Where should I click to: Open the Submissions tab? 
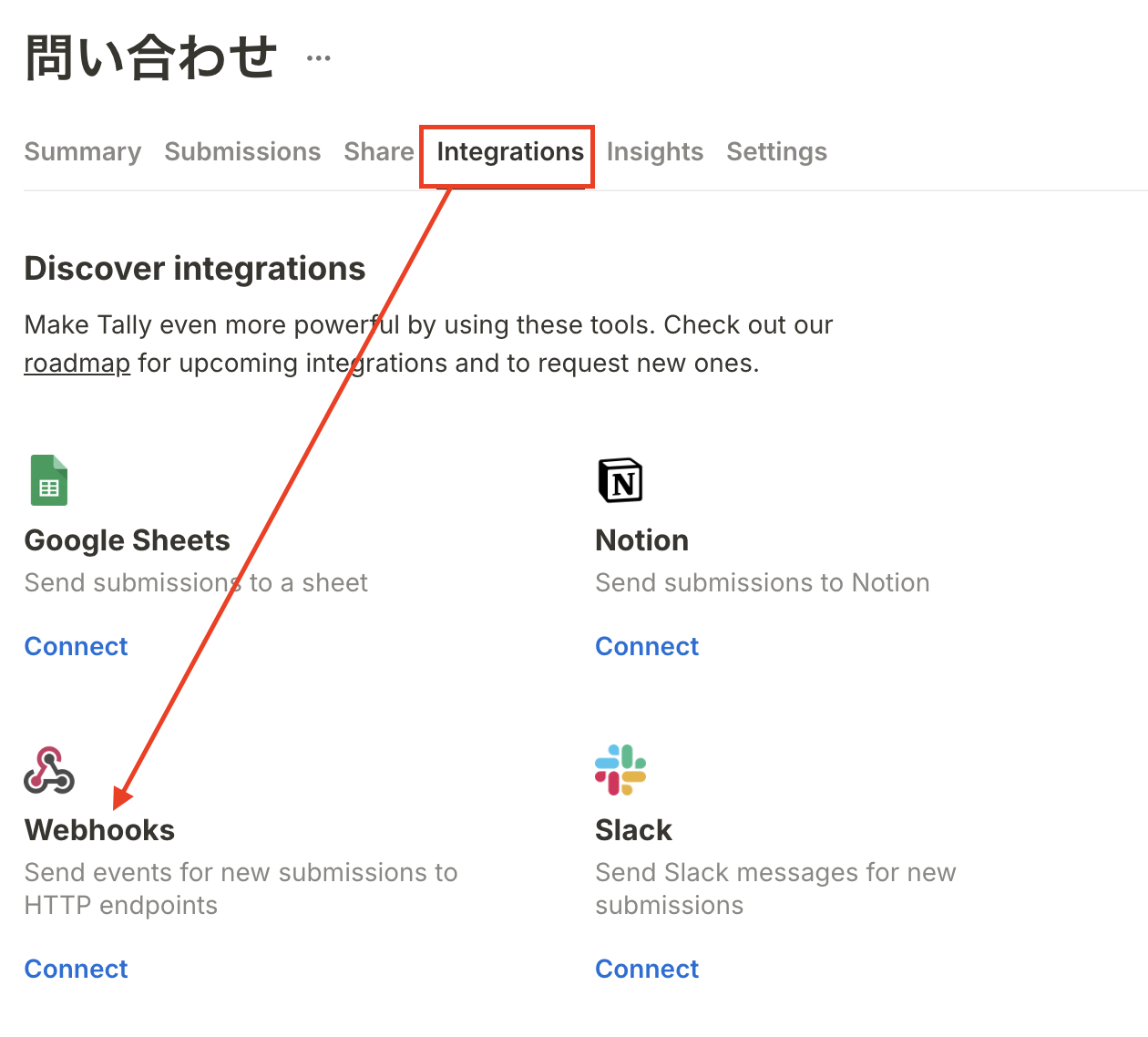point(242,152)
